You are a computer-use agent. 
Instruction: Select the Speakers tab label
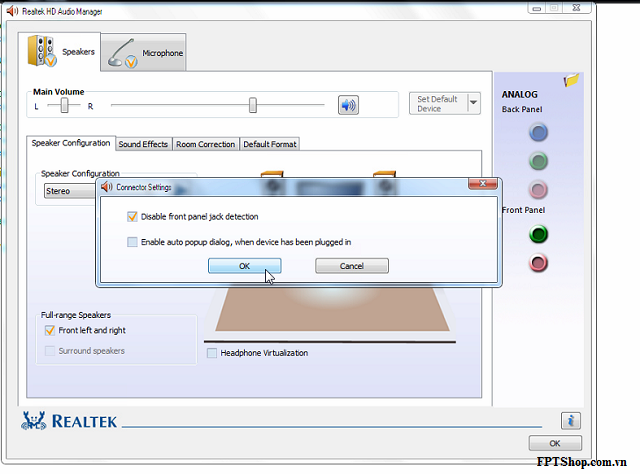78,52
